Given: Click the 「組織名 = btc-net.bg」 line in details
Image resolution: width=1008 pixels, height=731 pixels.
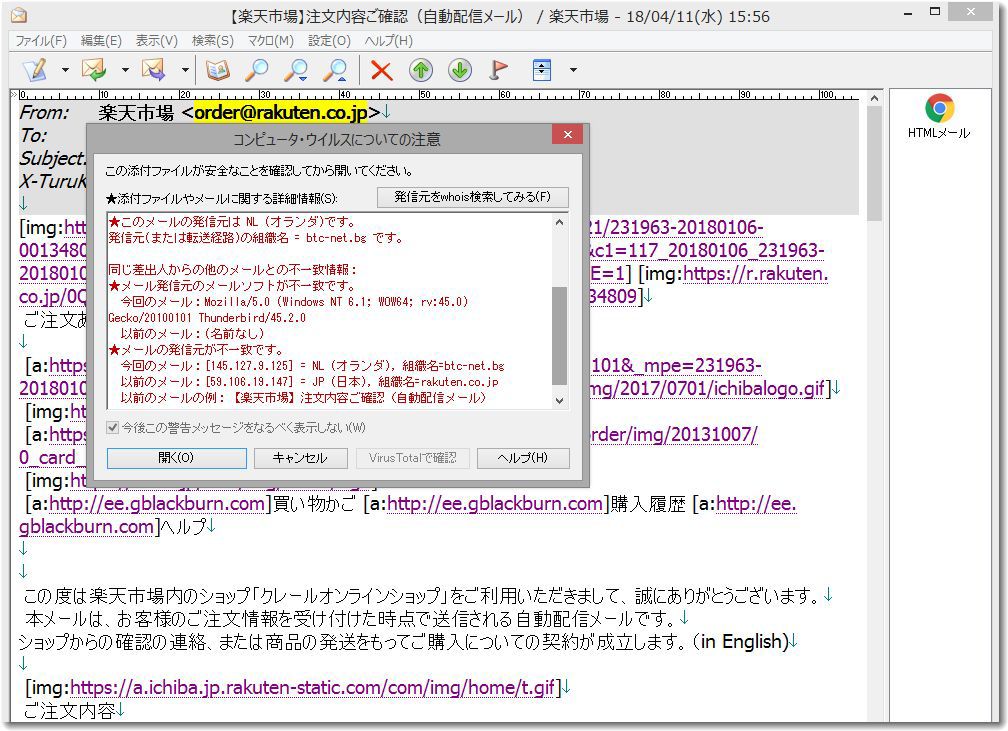Looking at the screenshot, I should [x=256, y=238].
